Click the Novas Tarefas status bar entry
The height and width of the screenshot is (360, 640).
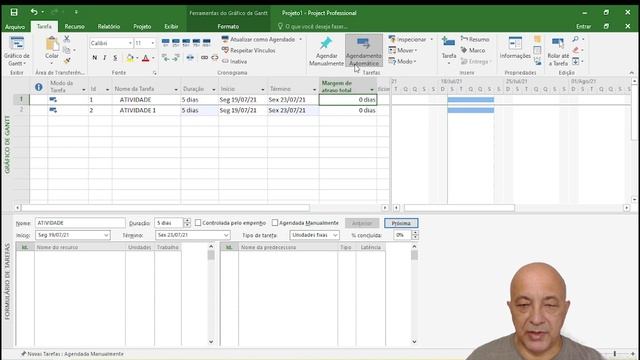[x=72, y=354]
